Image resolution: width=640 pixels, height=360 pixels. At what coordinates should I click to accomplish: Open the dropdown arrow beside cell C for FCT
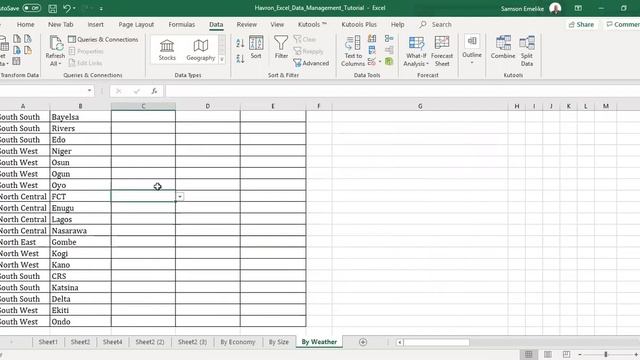click(180, 197)
